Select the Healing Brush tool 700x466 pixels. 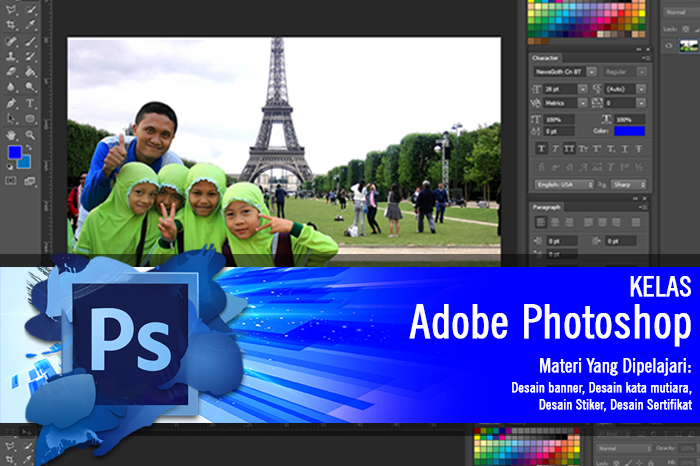click(11, 41)
